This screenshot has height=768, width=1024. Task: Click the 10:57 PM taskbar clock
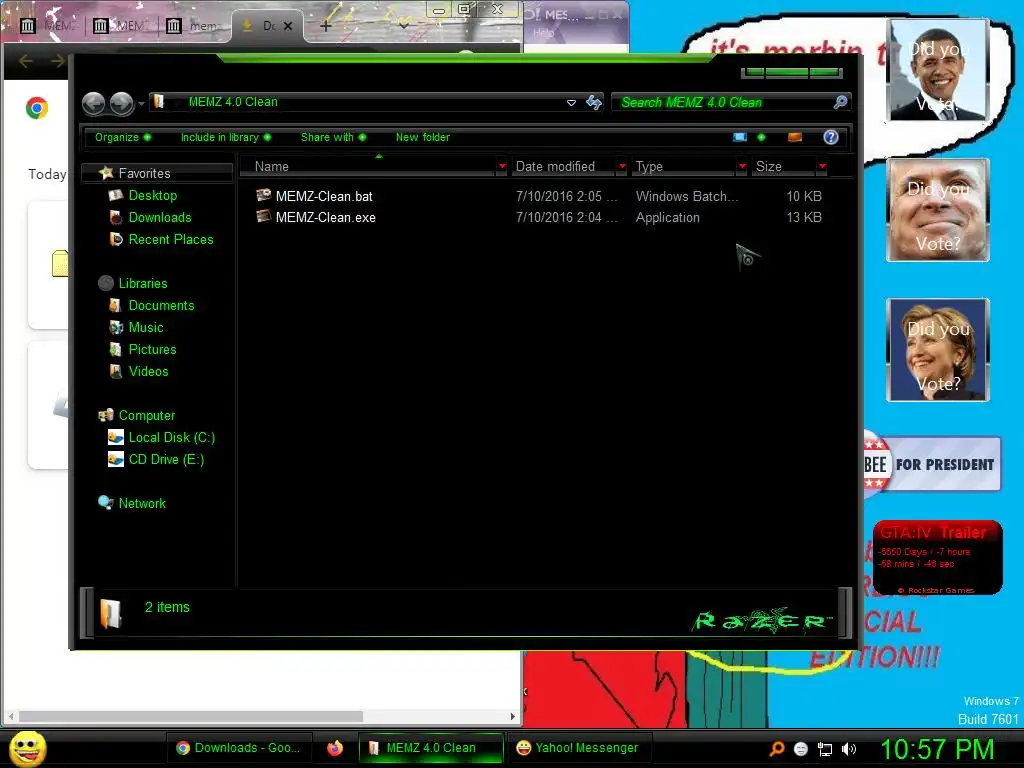(937, 749)
